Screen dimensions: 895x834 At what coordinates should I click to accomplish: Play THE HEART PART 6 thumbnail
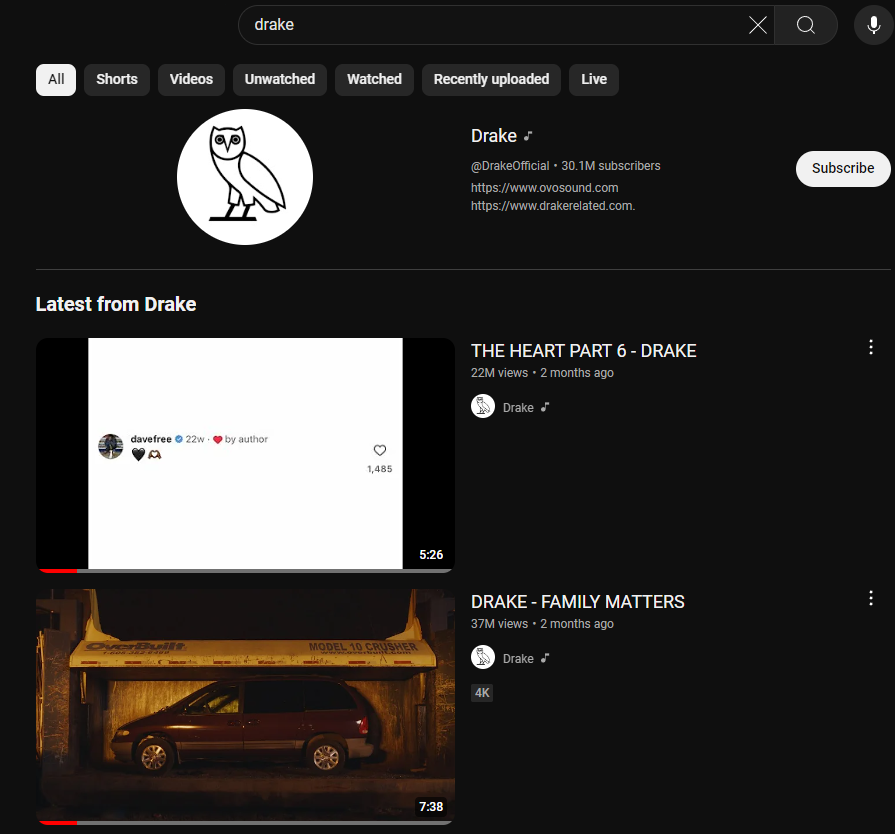point(245,454)
